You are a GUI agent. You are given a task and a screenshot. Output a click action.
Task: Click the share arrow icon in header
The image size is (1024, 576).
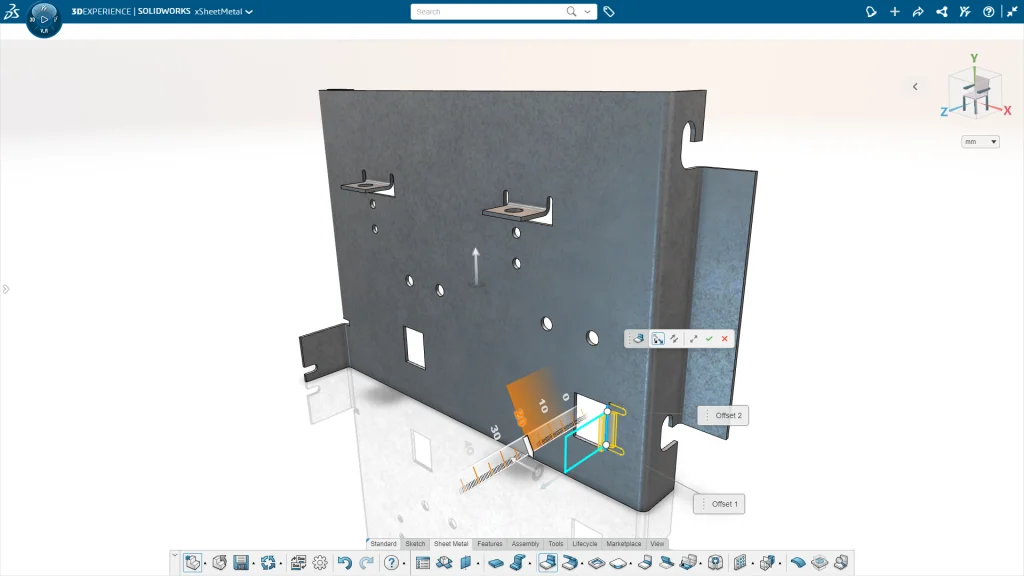(x=918, y=12)
